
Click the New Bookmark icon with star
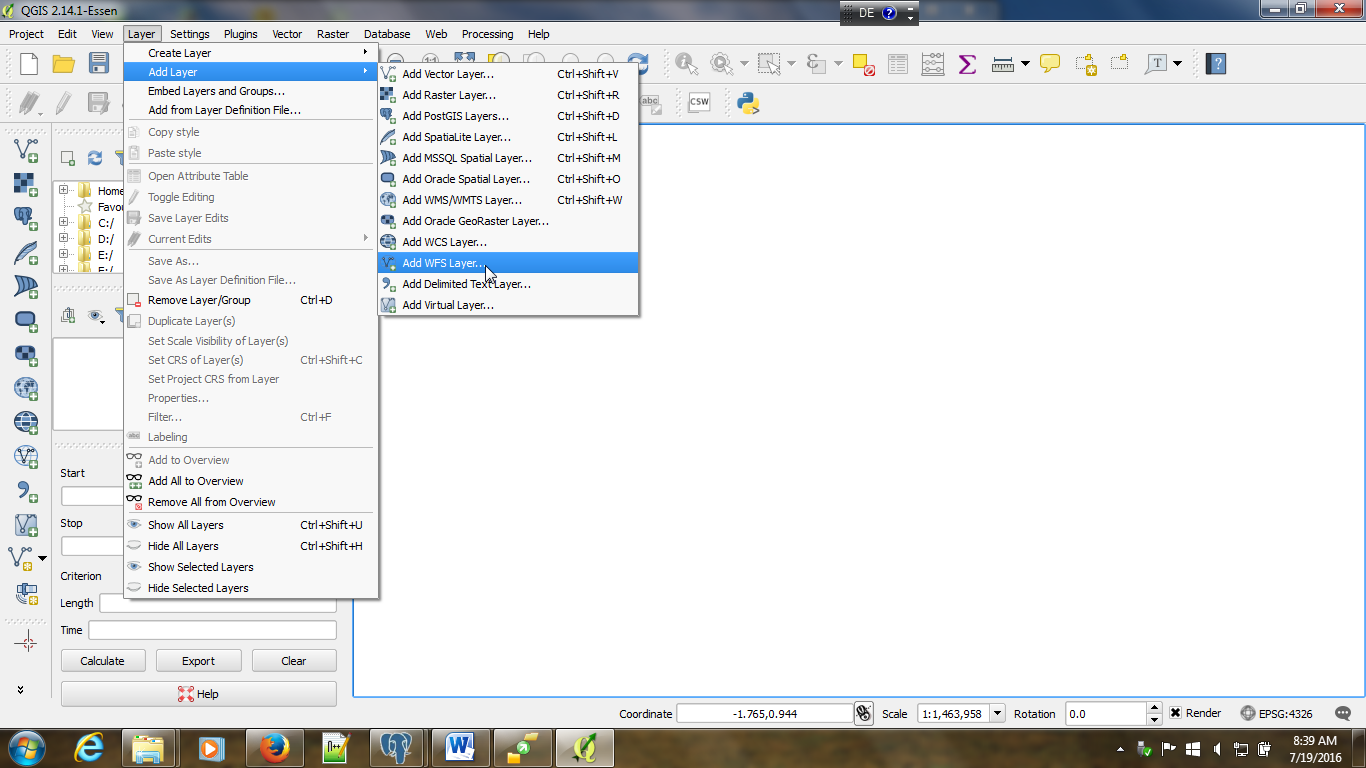pos(1086,64)
